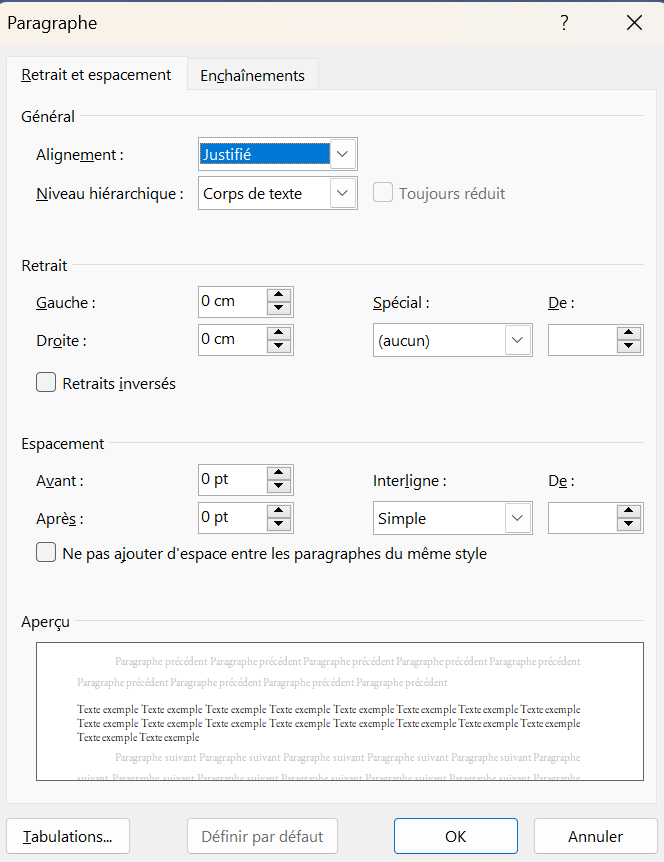The height and width of the screenshot is (862, 664).
Task: Decrease Gauche indent with down arrow
Action: point(279,308)
